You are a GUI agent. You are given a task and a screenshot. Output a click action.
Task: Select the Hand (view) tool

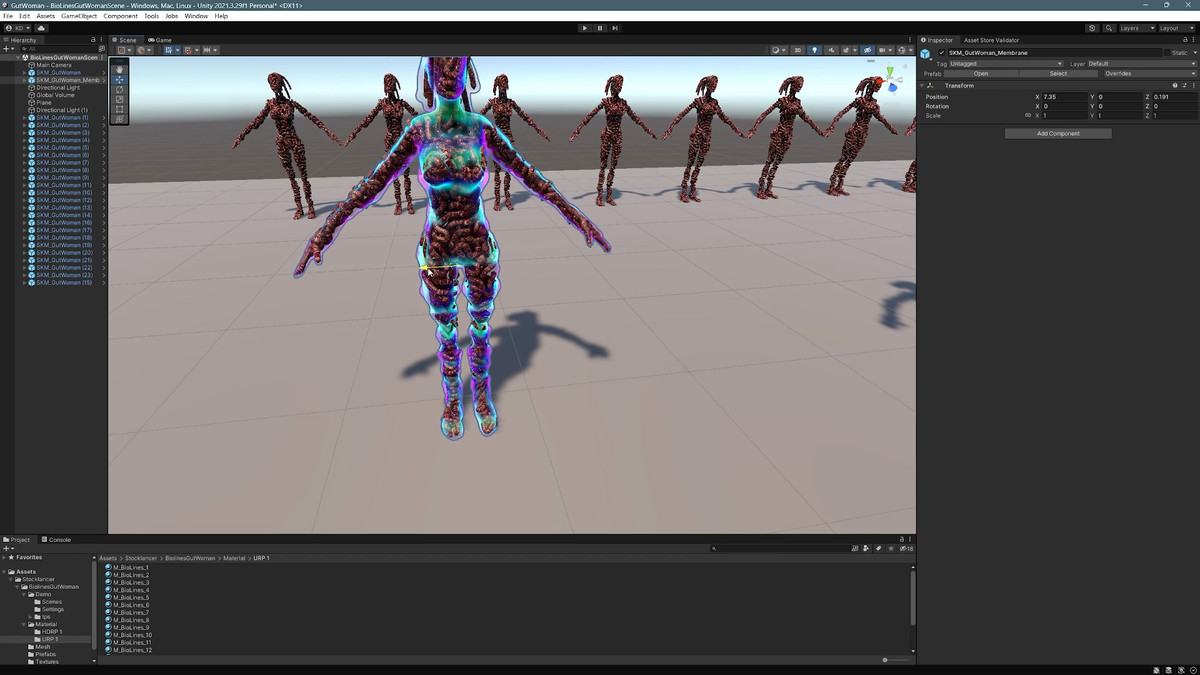click(120, 69)
